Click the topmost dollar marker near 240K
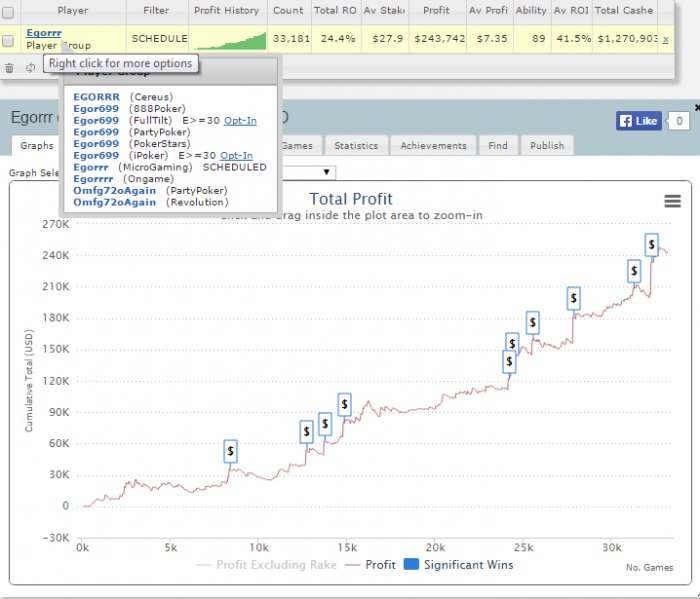This screenshot has width=700, height=599. (652, 244)
